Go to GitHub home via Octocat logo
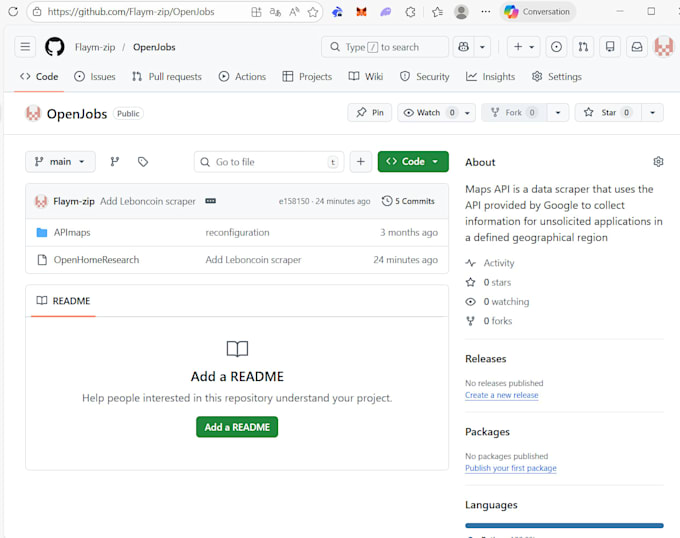Viewport: 680px width, 538px height. tap(55, 47)
